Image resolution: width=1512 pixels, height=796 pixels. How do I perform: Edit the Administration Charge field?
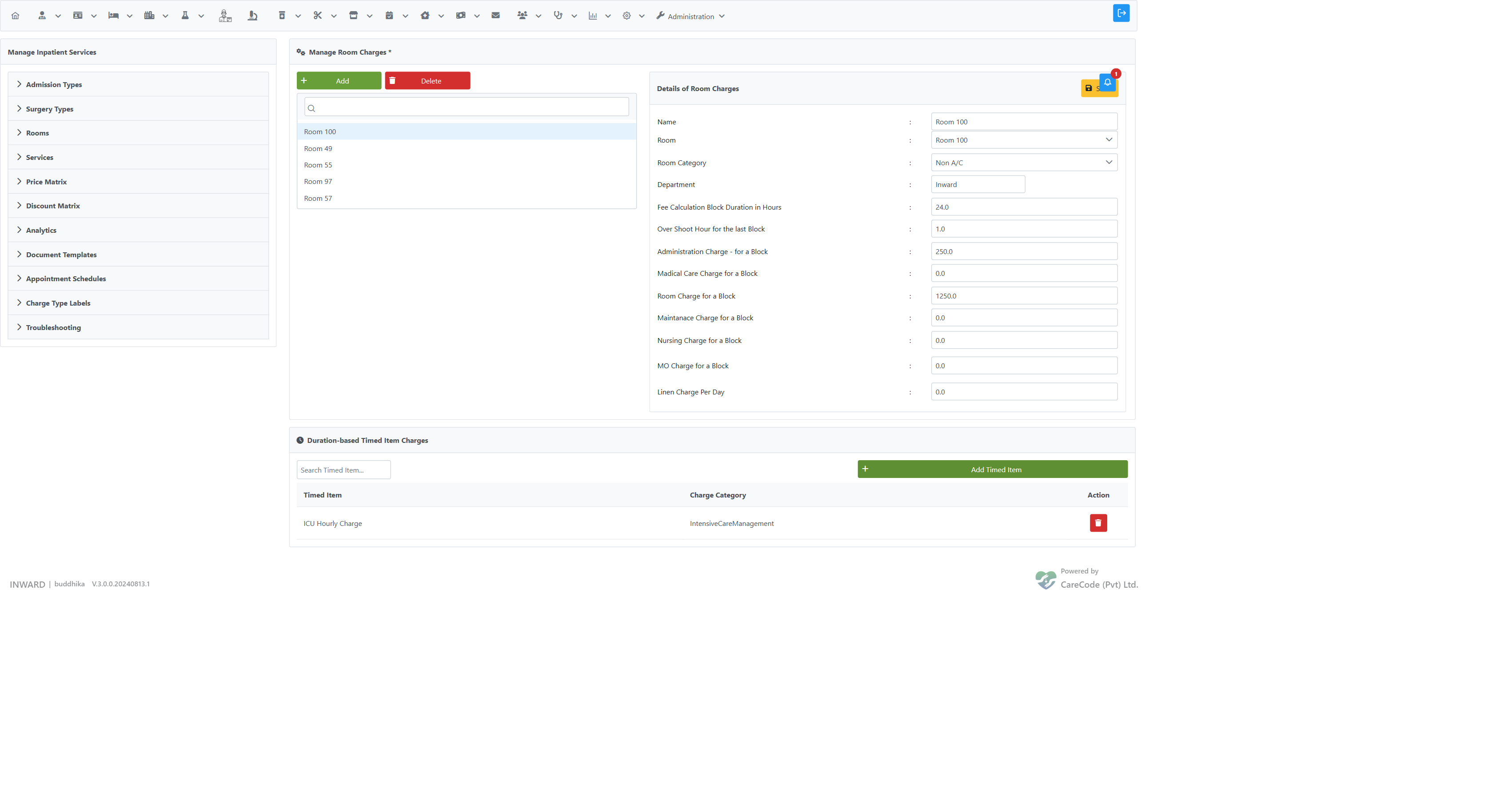tap(1024, 252)
